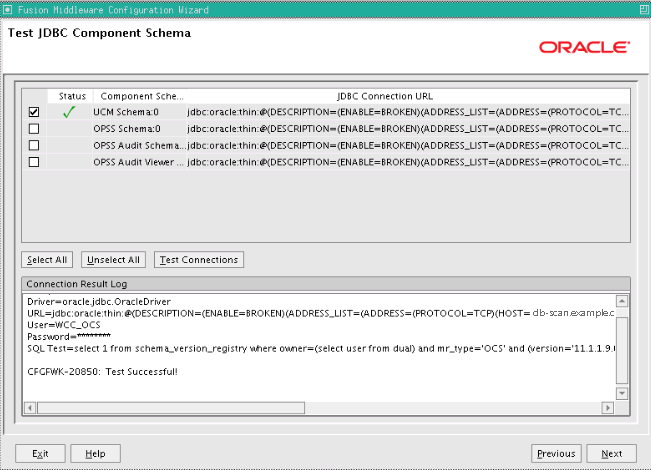Tick the OPSS Audit Schema checkbox
651x470 pixels.
pos(34,145)
